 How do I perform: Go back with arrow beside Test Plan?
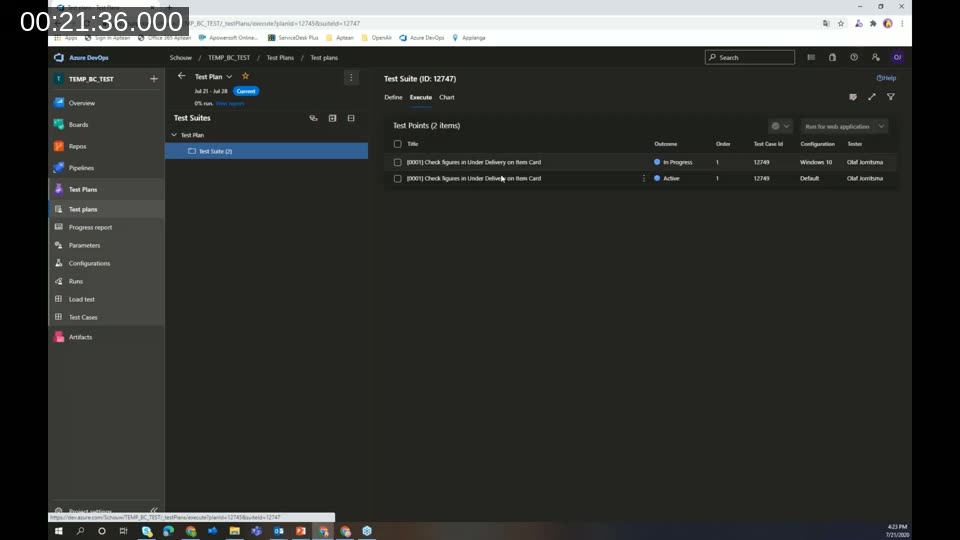pyautogui.click(x=181, y=76)
